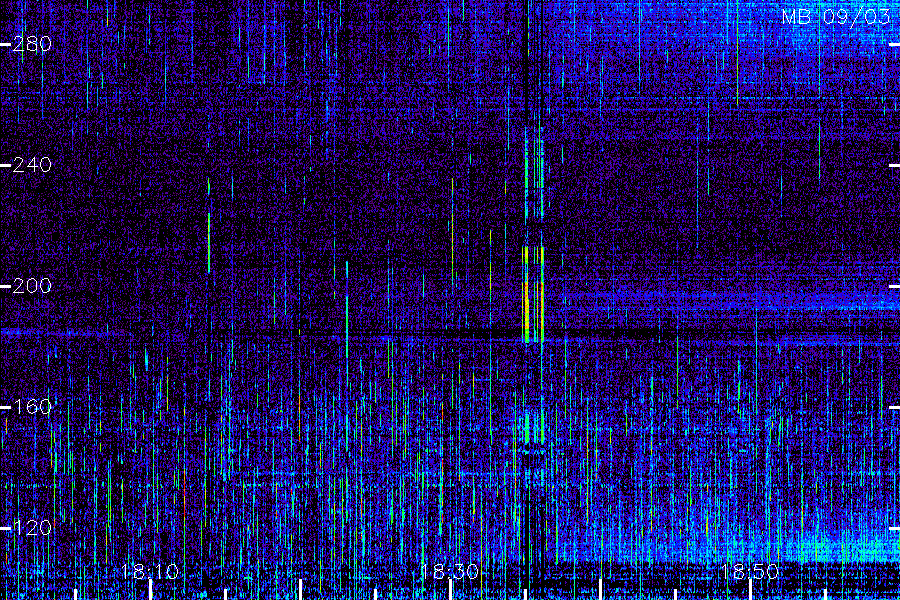900x600 pixels.
Task: Click the 280 frequency axis label
Action: (x=32, y=44)
